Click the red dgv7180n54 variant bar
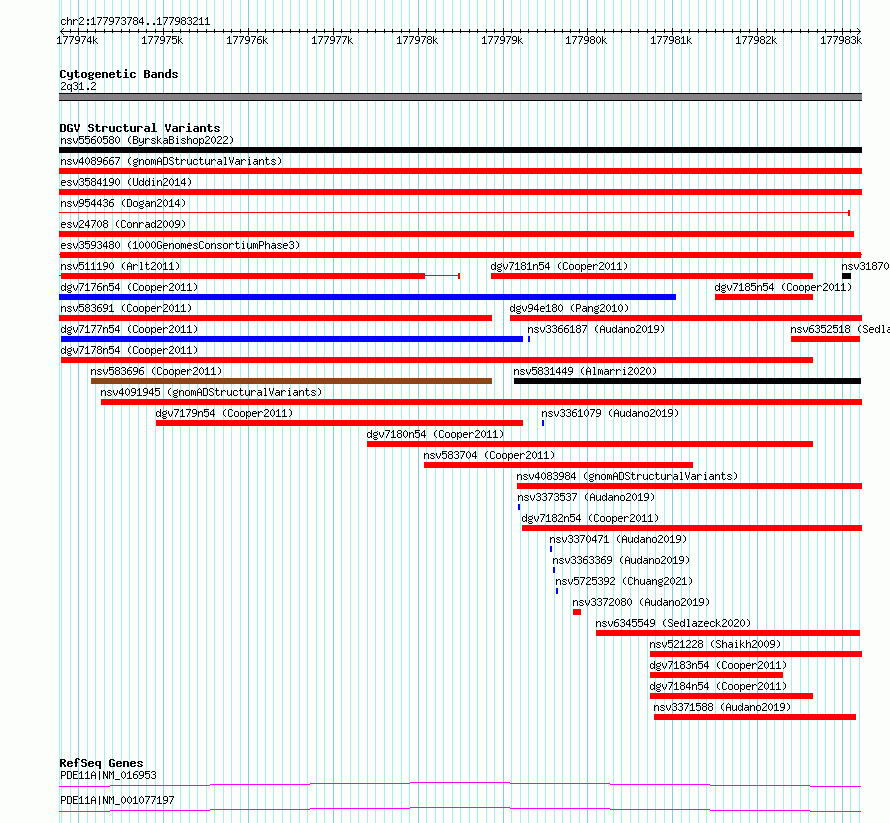The height and width of the screenshot is (823, 890). coord(590,444)
